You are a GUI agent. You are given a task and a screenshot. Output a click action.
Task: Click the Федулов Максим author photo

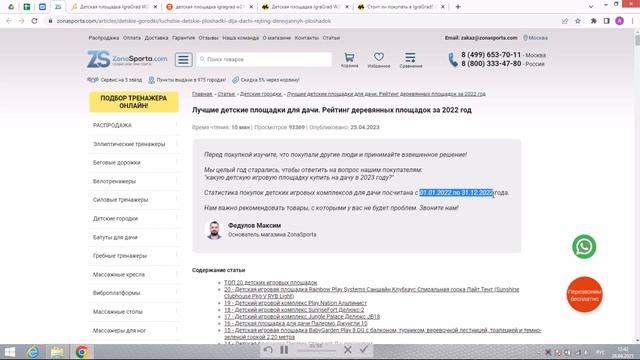(214, 230)
